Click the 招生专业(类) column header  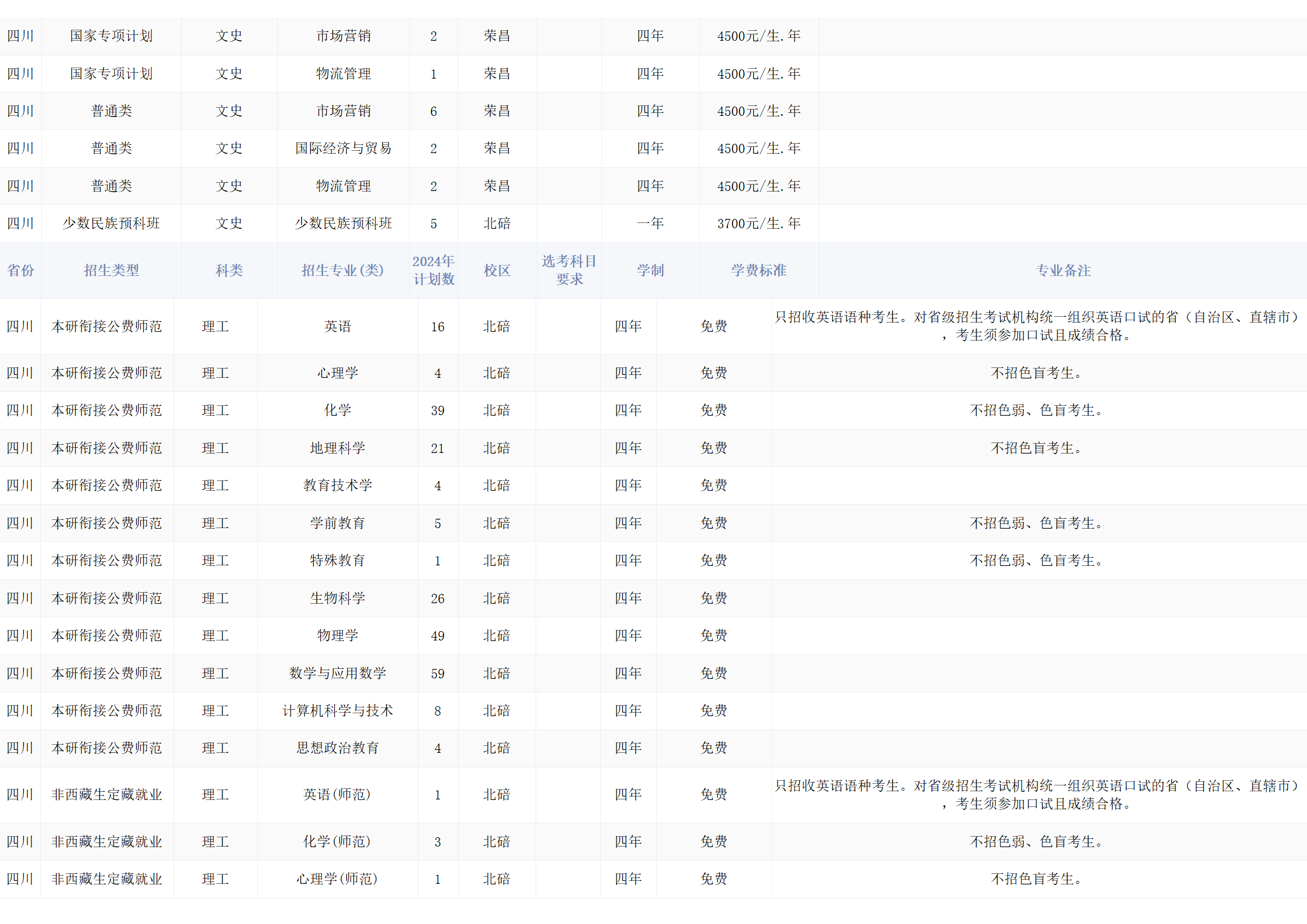click(343, 270)
